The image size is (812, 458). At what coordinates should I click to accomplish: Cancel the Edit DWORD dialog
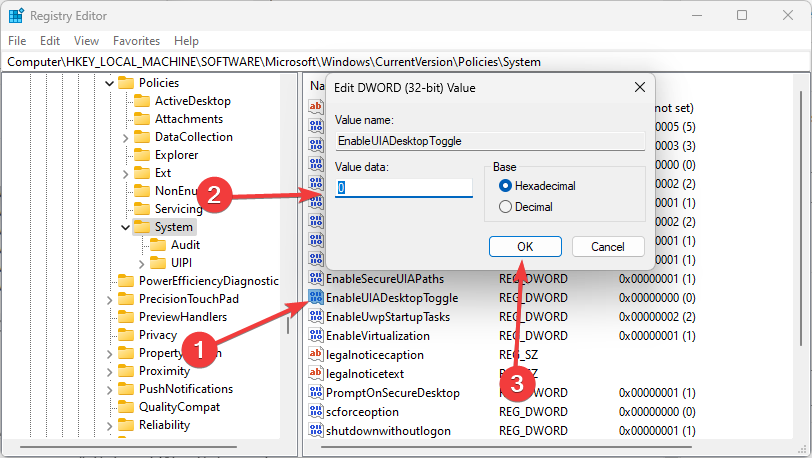pos(608,247)
